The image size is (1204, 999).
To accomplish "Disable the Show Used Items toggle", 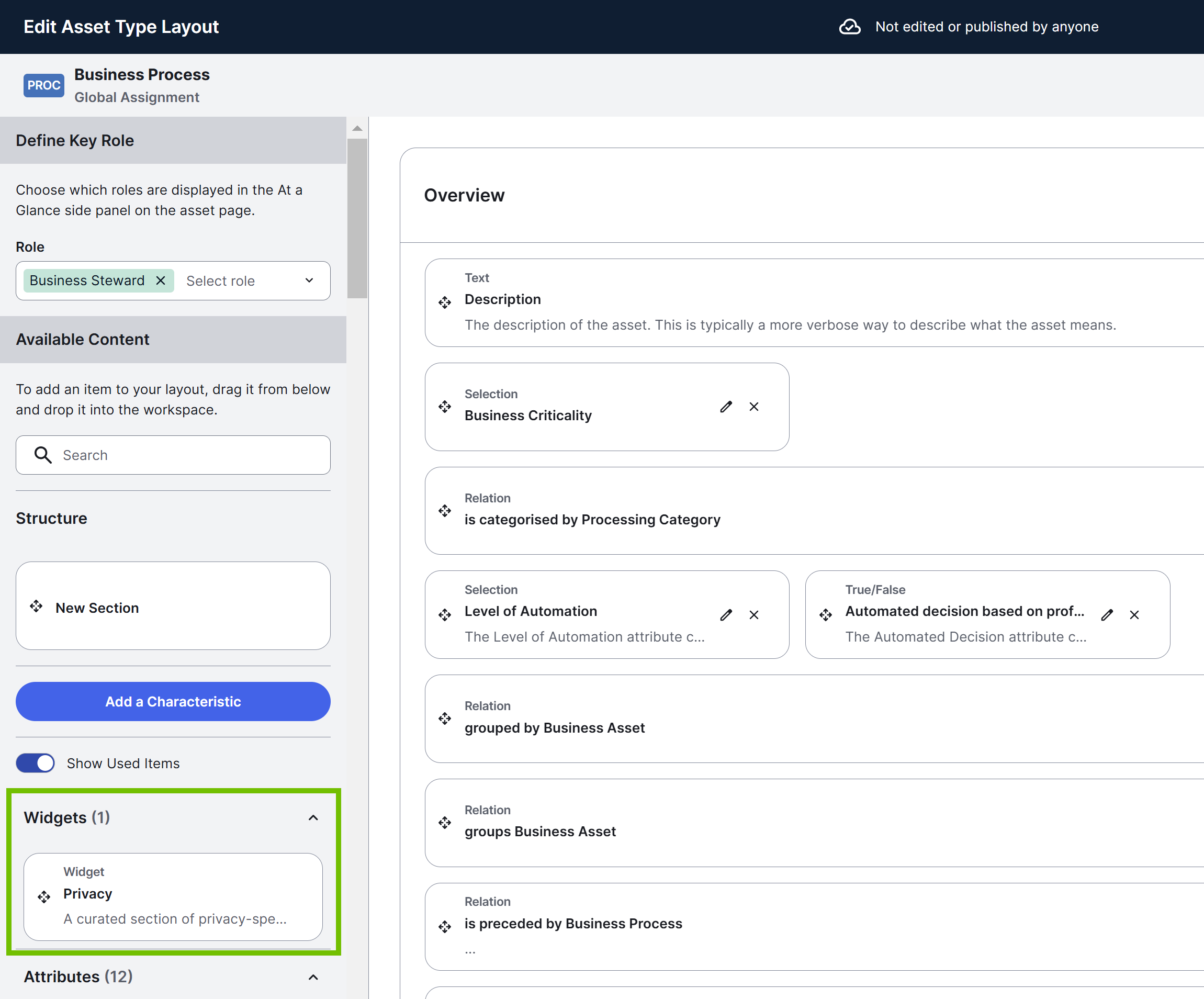I will coord(35,763).
